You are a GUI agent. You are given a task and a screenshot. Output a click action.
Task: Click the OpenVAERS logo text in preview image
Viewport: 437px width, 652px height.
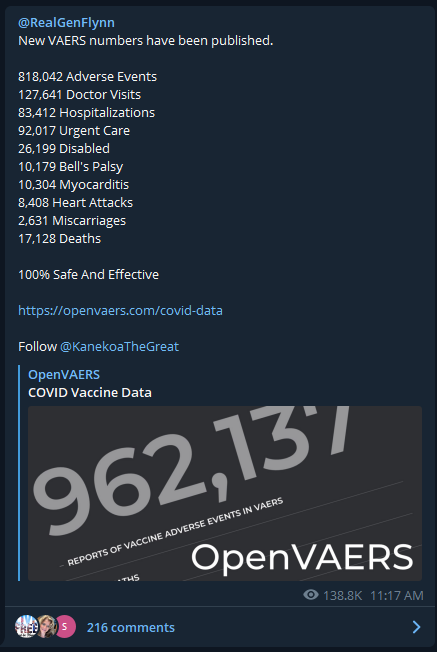coord(302,558)
